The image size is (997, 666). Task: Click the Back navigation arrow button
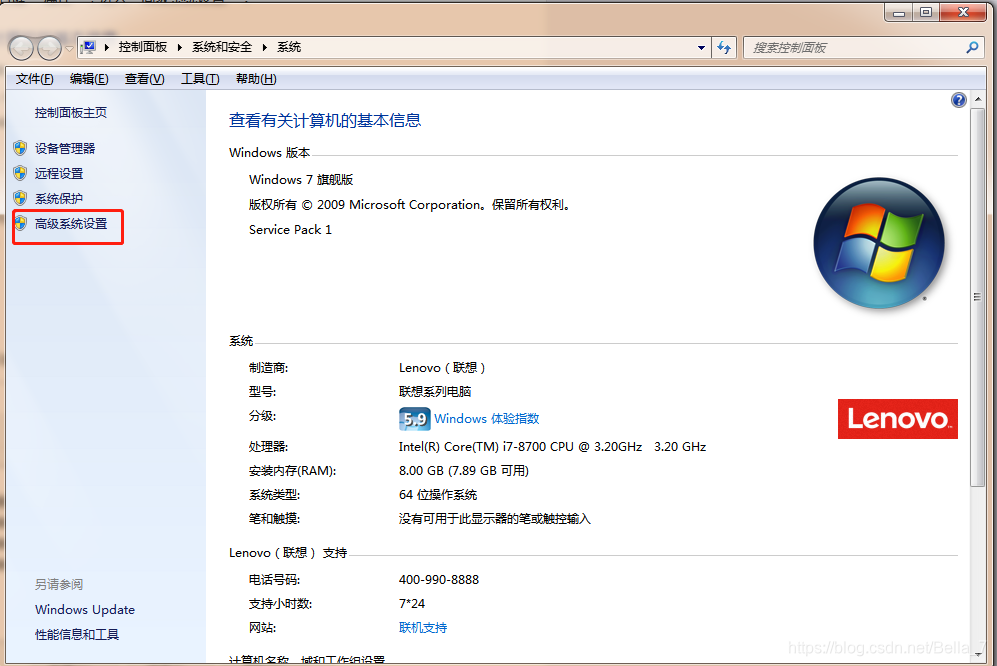21,48
